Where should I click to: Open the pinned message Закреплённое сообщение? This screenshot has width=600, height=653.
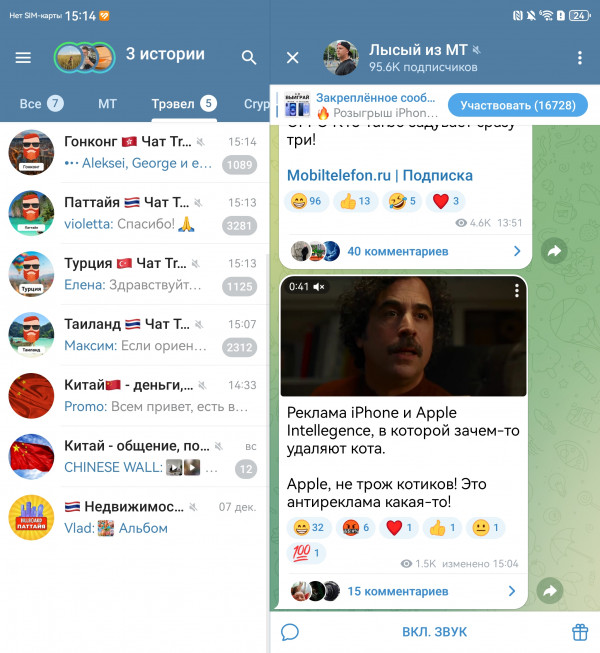tap(360, 105)
